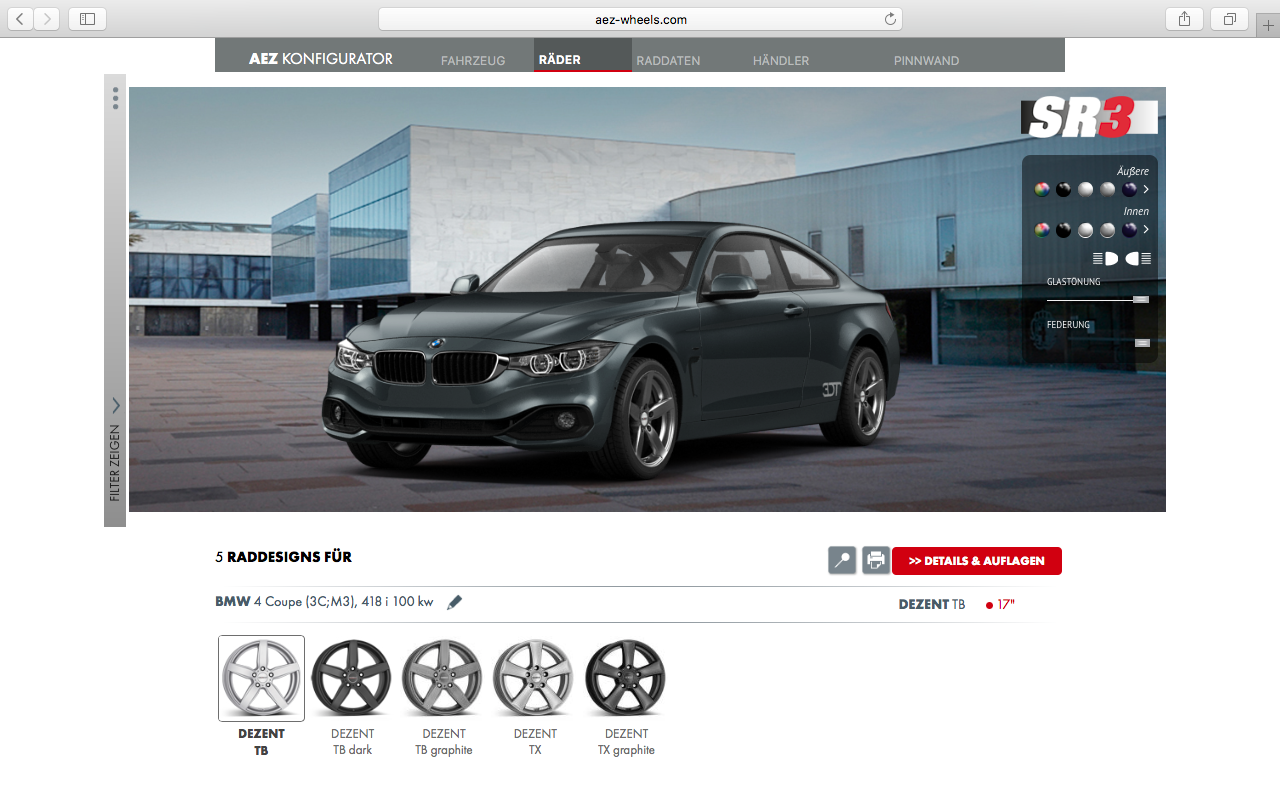Open the magnifier zoom tool
Screen dimensions: 1280x800
[842, 561]
